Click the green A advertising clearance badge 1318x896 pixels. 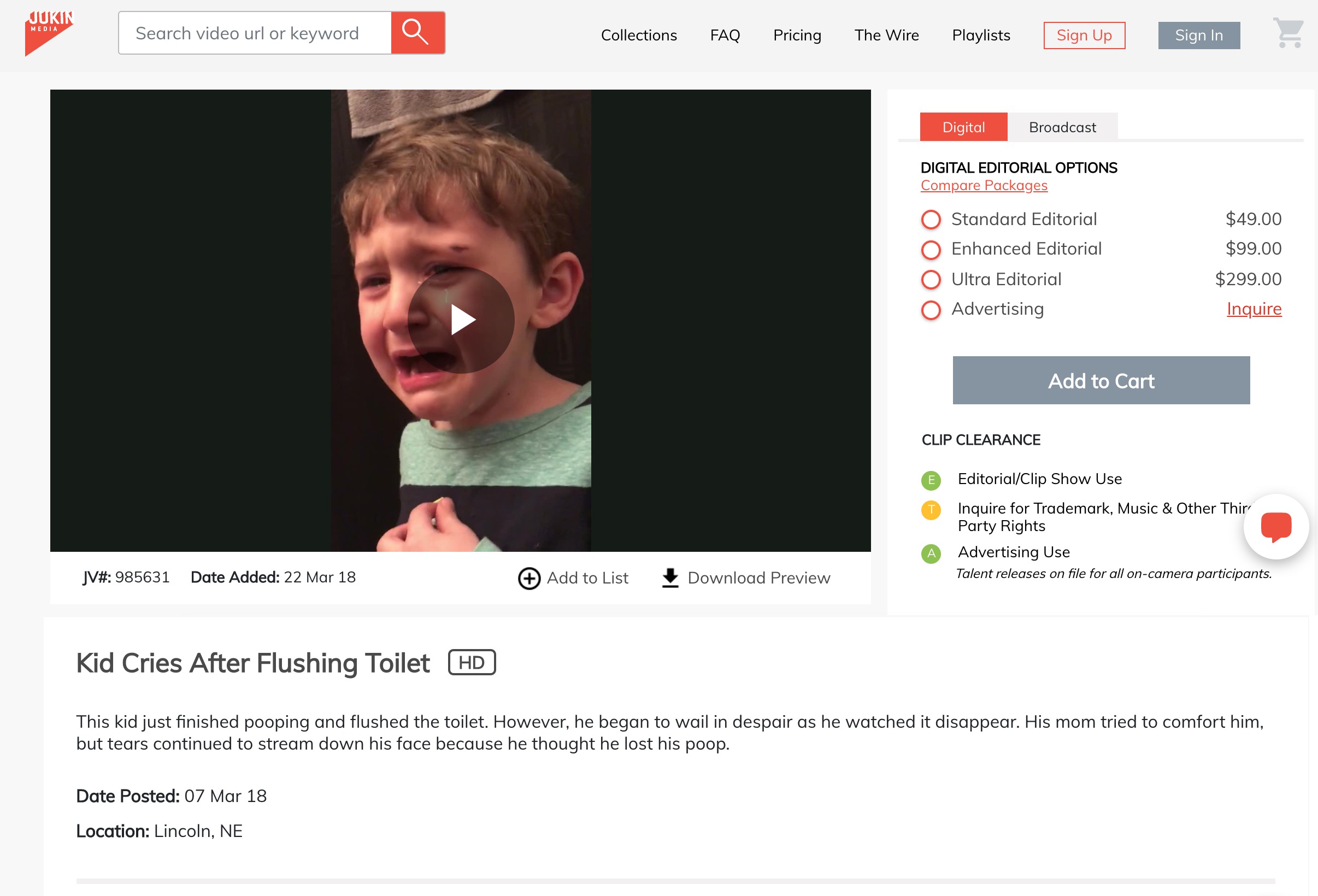pyautogui.click(x=931, y=553)
